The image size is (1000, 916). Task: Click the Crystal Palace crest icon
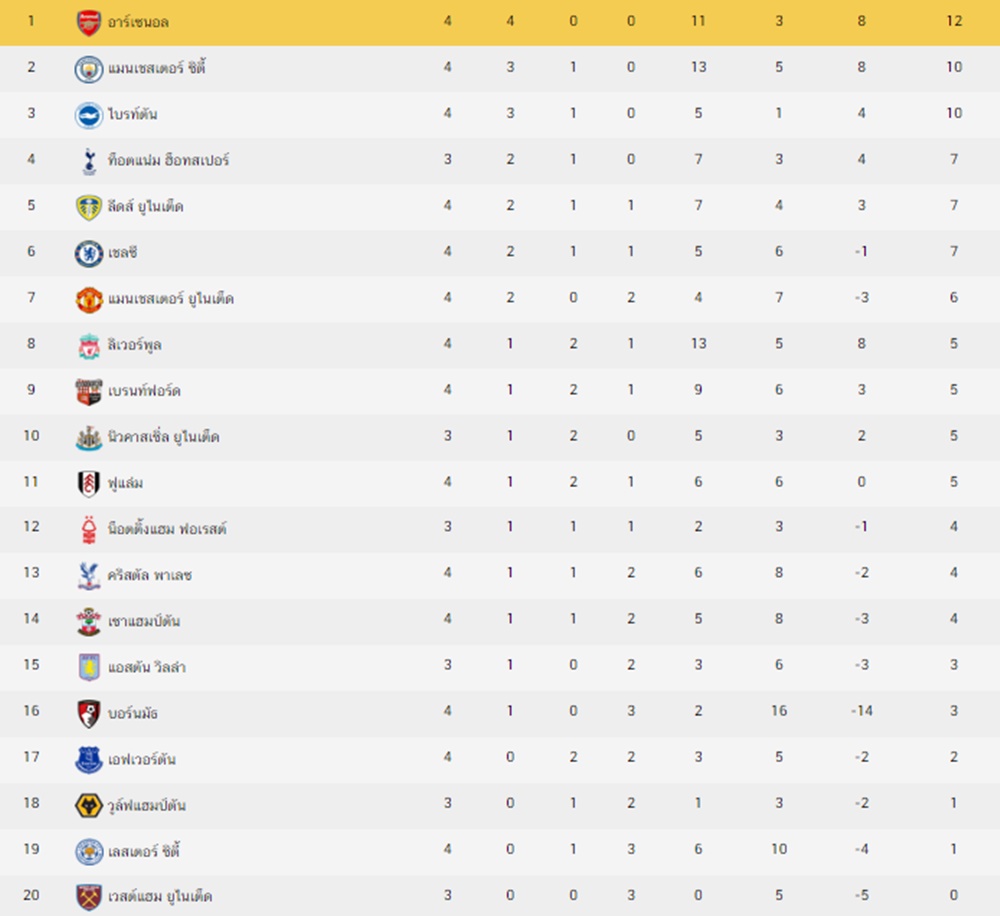(89, 574)
